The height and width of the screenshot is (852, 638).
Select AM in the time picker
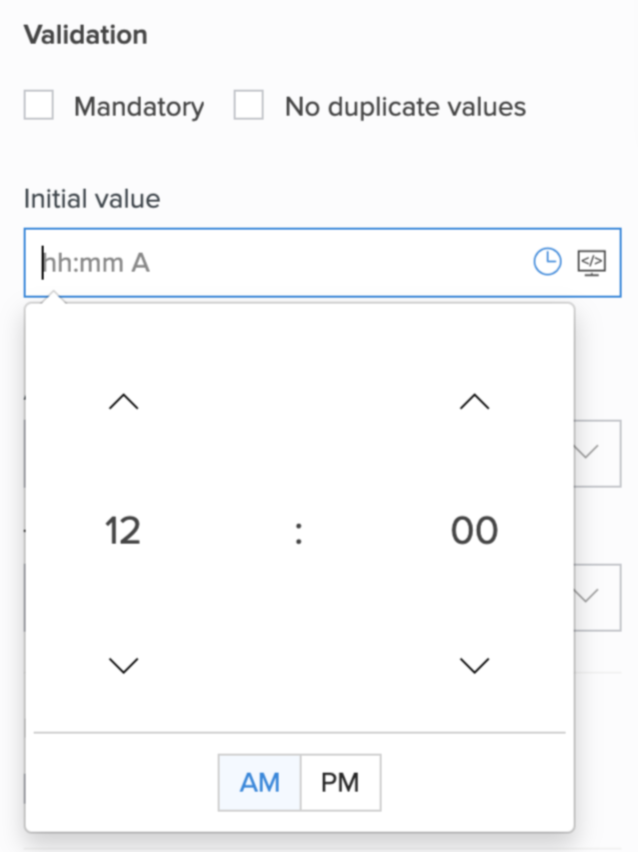click(260, 782)
